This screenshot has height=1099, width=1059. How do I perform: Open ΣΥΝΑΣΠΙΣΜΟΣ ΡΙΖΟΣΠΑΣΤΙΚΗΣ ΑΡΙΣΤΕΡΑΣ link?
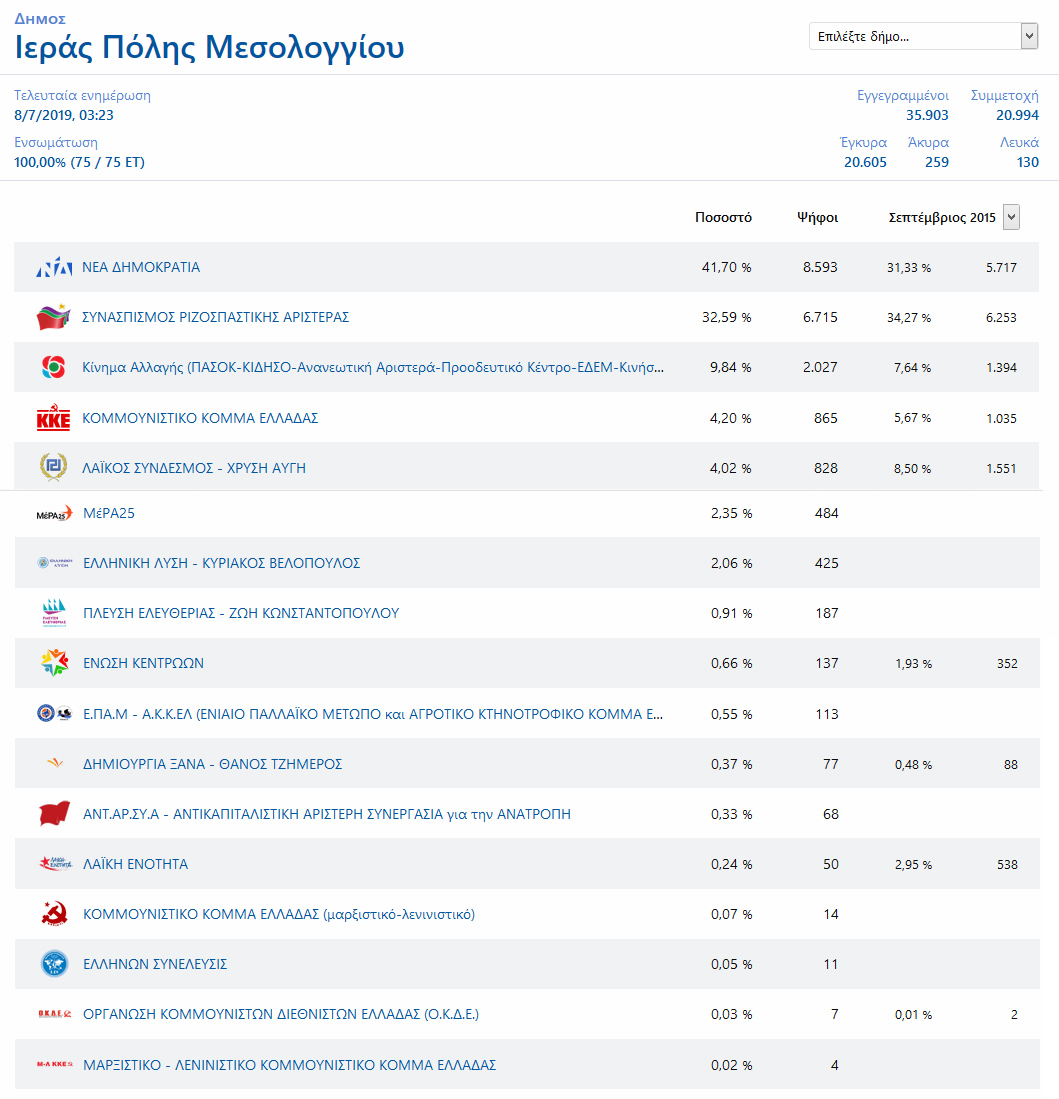coord(215,317)
